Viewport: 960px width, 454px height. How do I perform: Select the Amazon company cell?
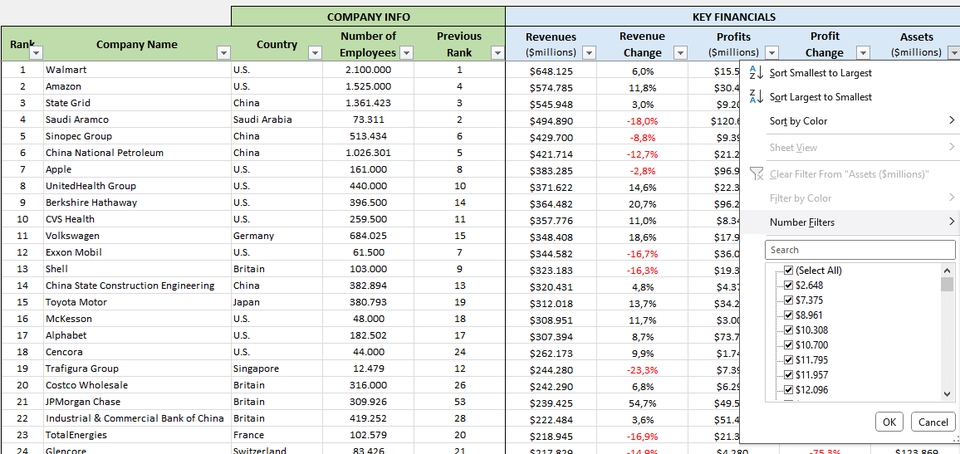pos(137,86)
